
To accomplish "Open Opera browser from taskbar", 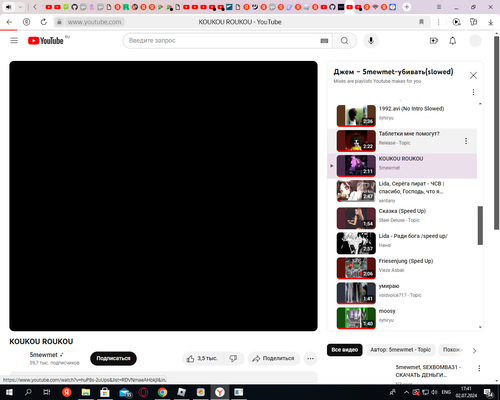I will coord(143,392).
